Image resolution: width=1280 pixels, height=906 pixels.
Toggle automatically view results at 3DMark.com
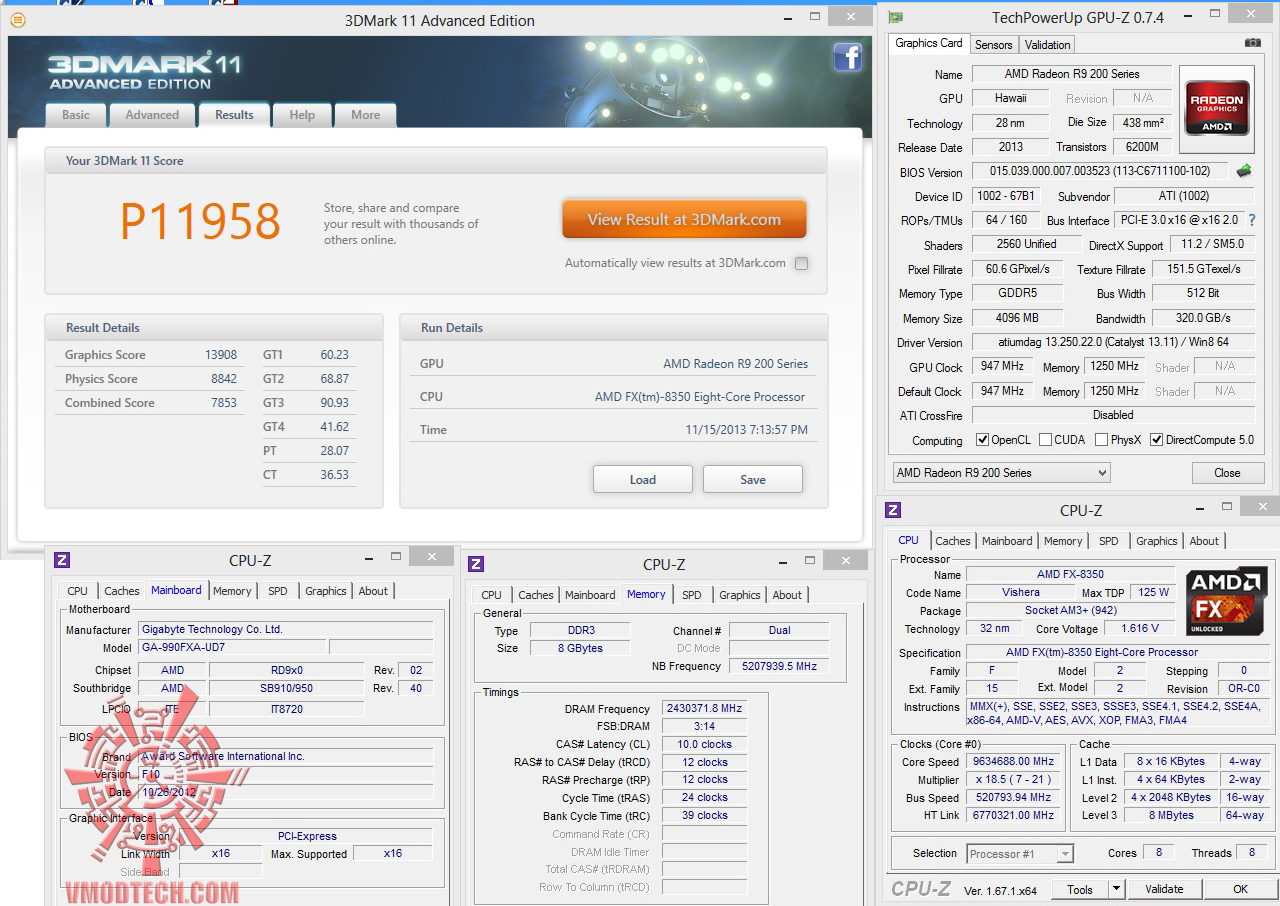[x=801, y=264]
